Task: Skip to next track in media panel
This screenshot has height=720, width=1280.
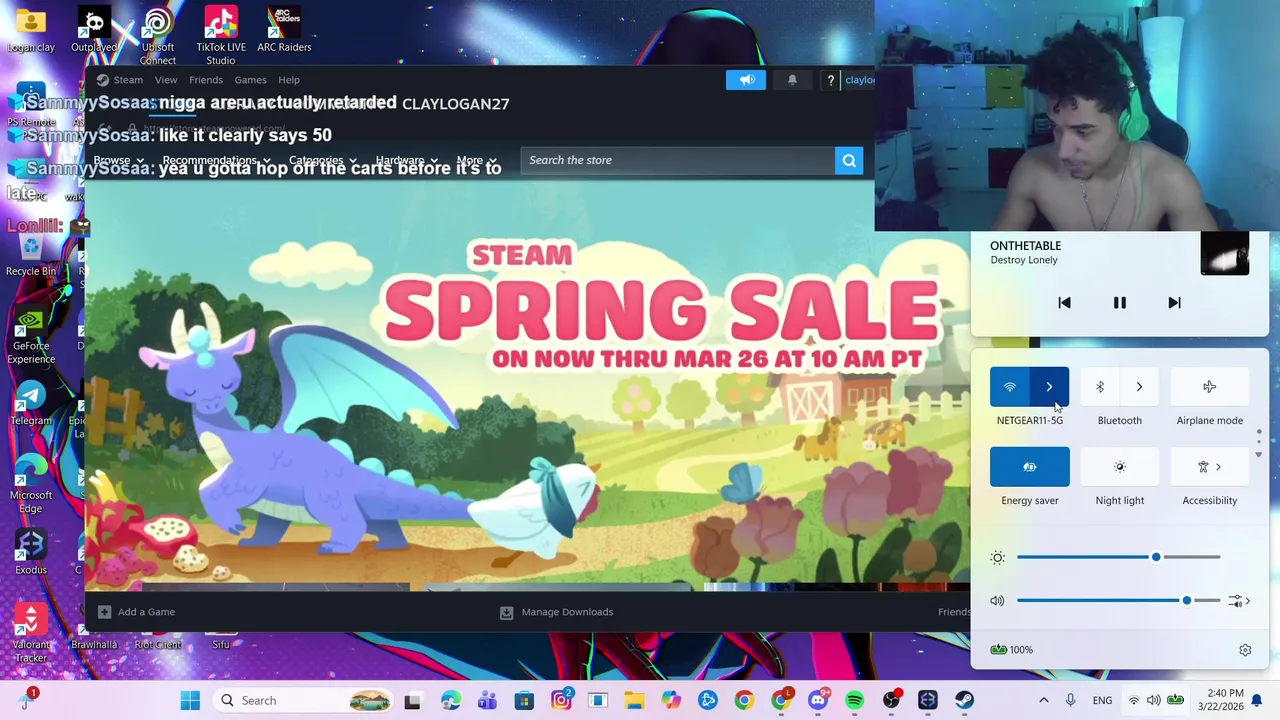Action: (x=1174, y=303)
